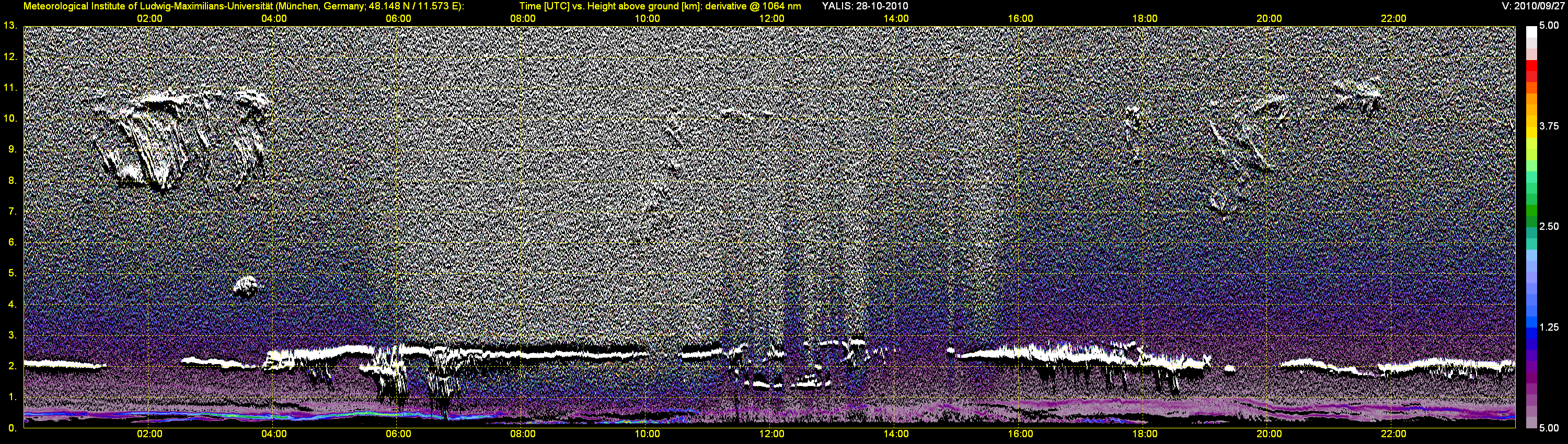Click the Meteorological Institute header text
1568x444 pixels.
pos(244,6)
